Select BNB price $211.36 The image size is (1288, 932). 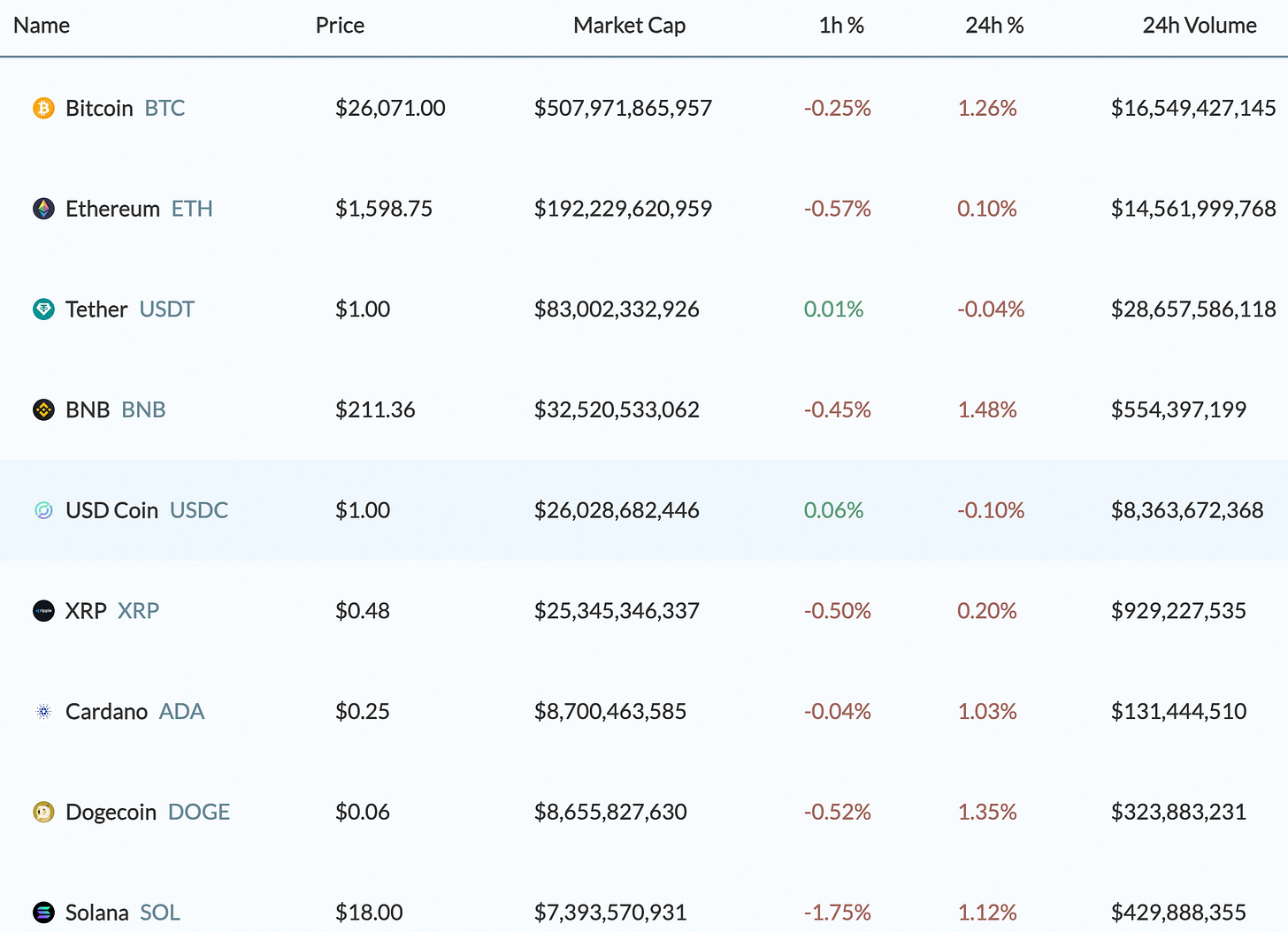(x=375, y=410)
